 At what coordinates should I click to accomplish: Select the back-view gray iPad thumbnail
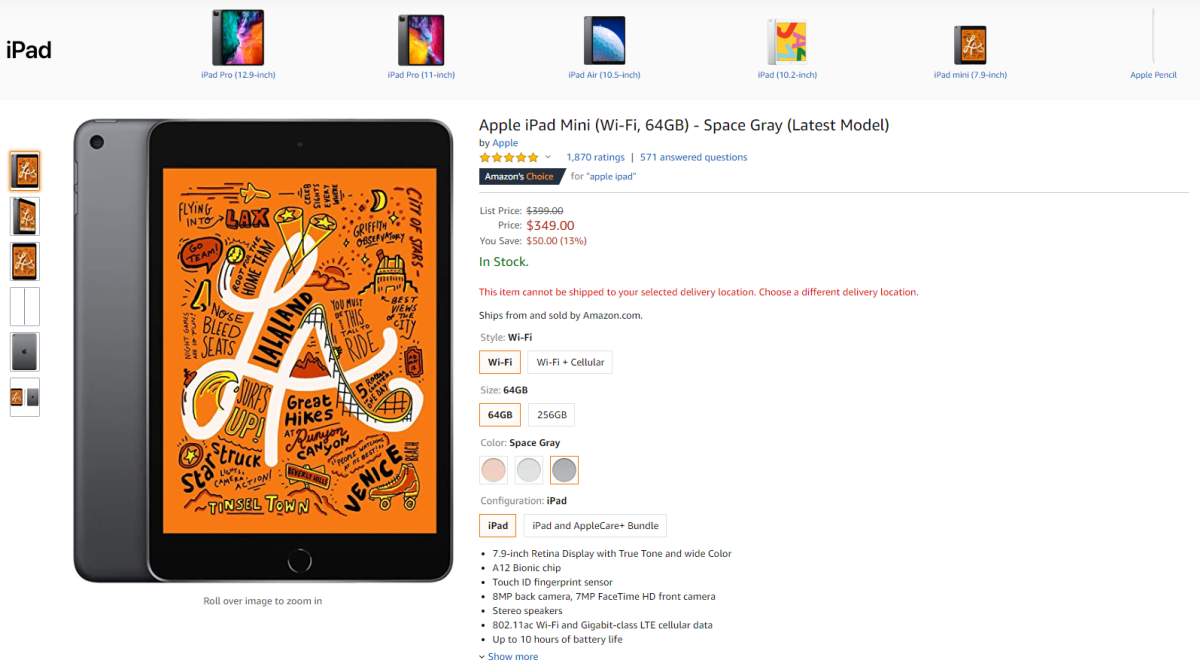(25, 352)
